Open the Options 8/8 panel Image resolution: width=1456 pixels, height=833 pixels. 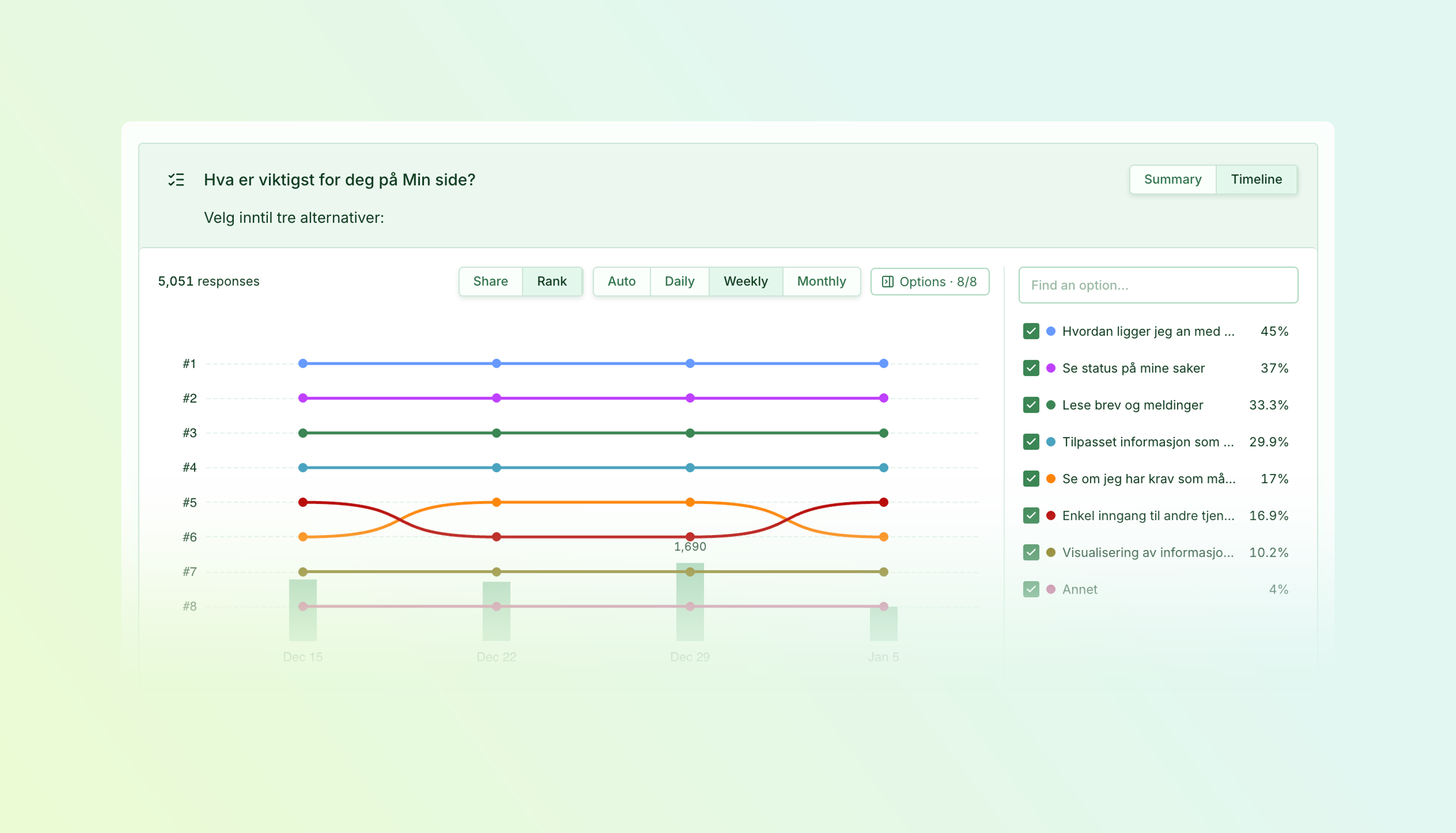(x=930, y=281)
